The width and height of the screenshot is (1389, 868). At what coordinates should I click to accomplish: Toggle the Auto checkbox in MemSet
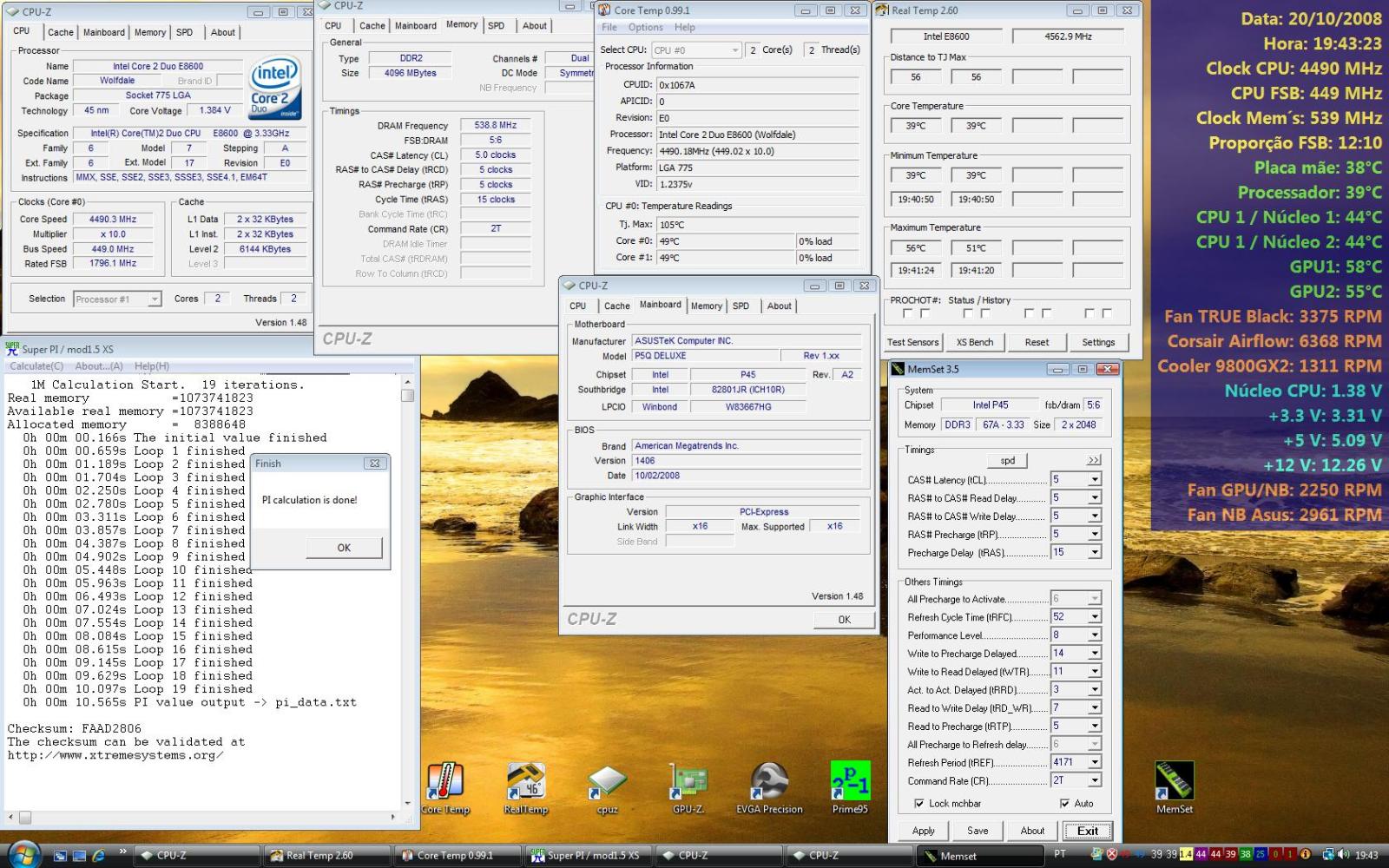pos(1065,804)
